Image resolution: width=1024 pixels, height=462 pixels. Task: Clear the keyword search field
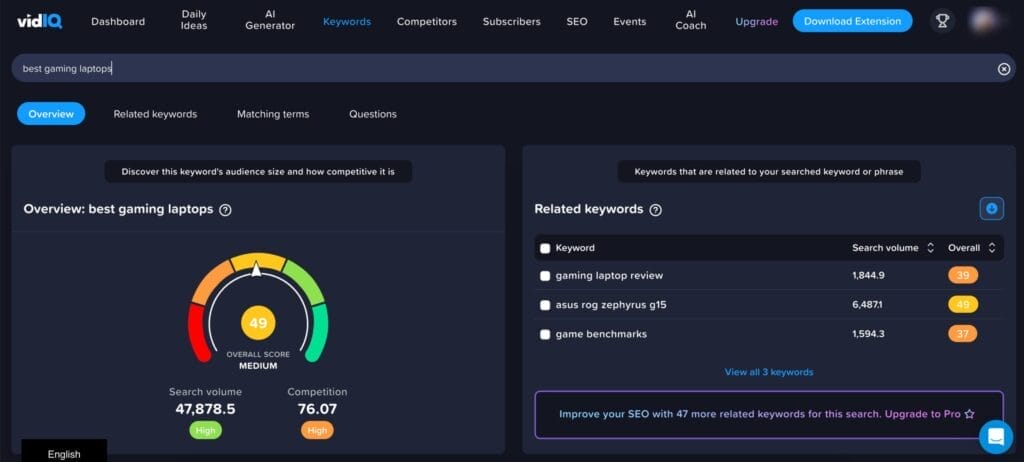point(1003,69)
